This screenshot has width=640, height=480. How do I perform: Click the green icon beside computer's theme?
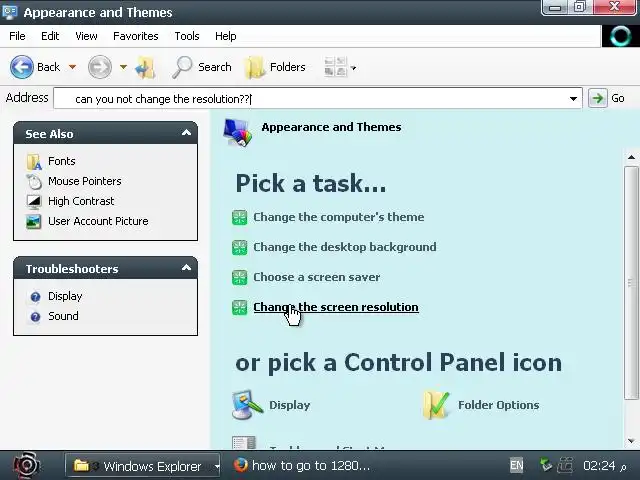pos(240,218)
